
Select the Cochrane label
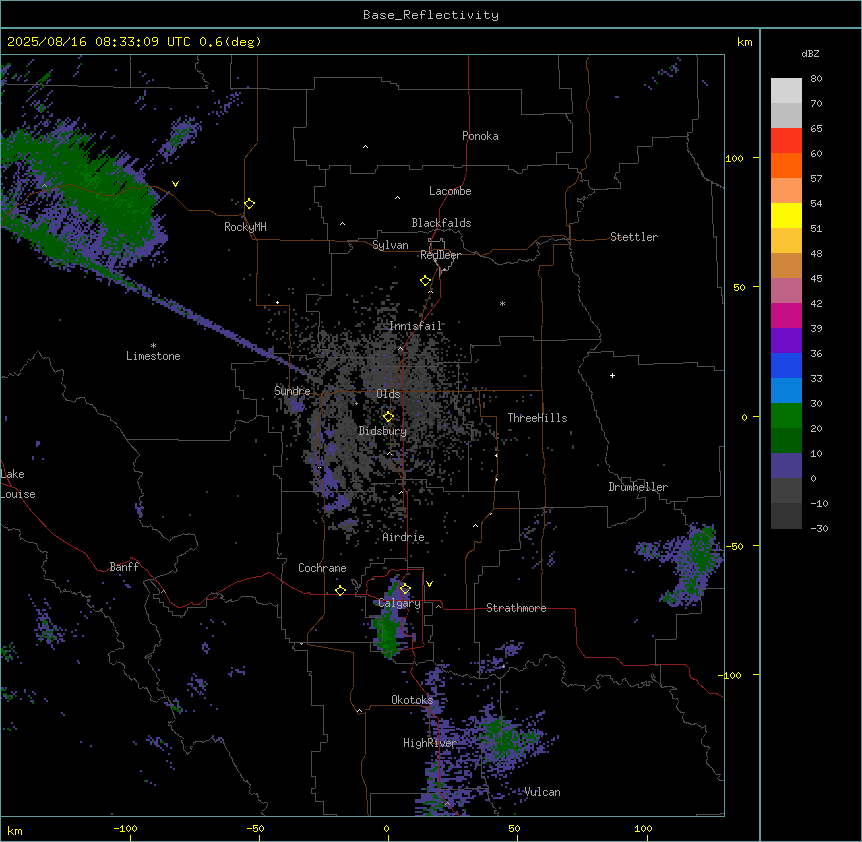(322, 568)
